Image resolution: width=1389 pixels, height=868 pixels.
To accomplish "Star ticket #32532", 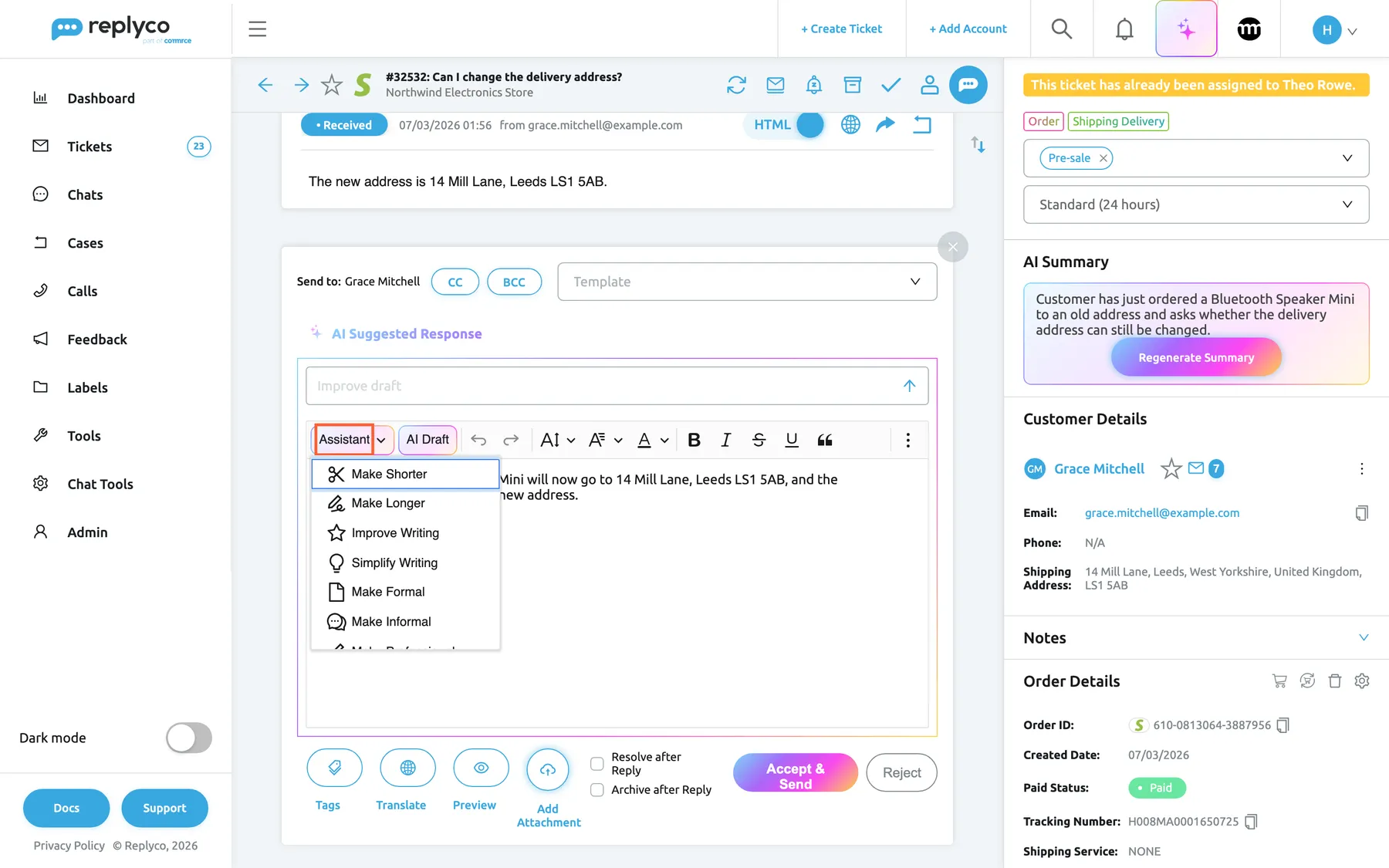I will tap(332, 85).
